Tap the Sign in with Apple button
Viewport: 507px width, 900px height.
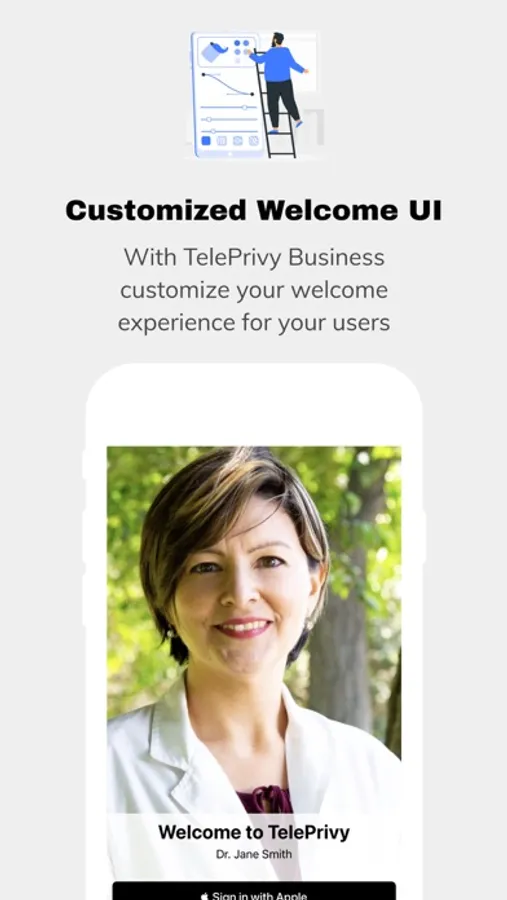254,891
